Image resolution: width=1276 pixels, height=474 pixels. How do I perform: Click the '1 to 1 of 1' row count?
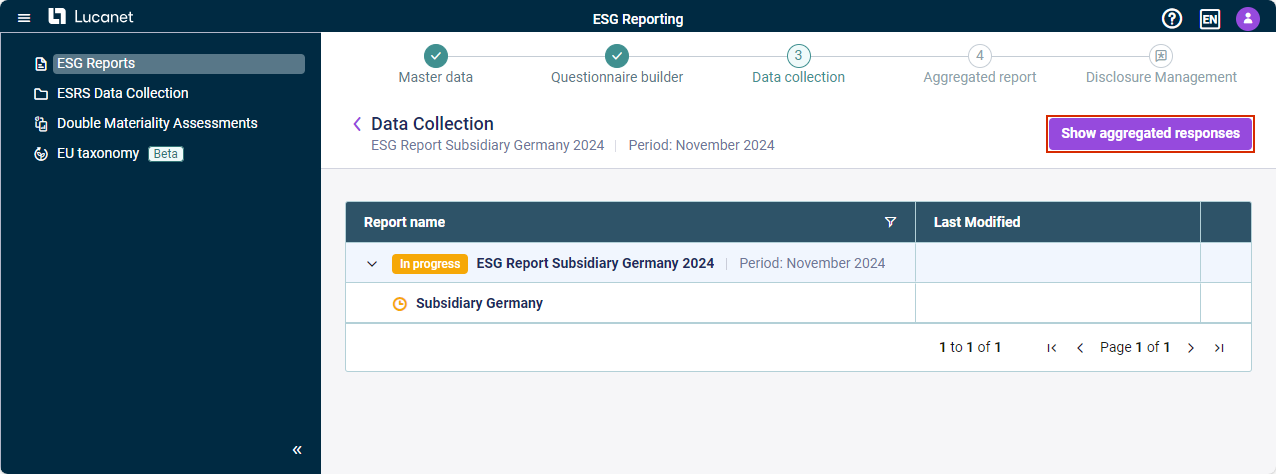point(970,347)
